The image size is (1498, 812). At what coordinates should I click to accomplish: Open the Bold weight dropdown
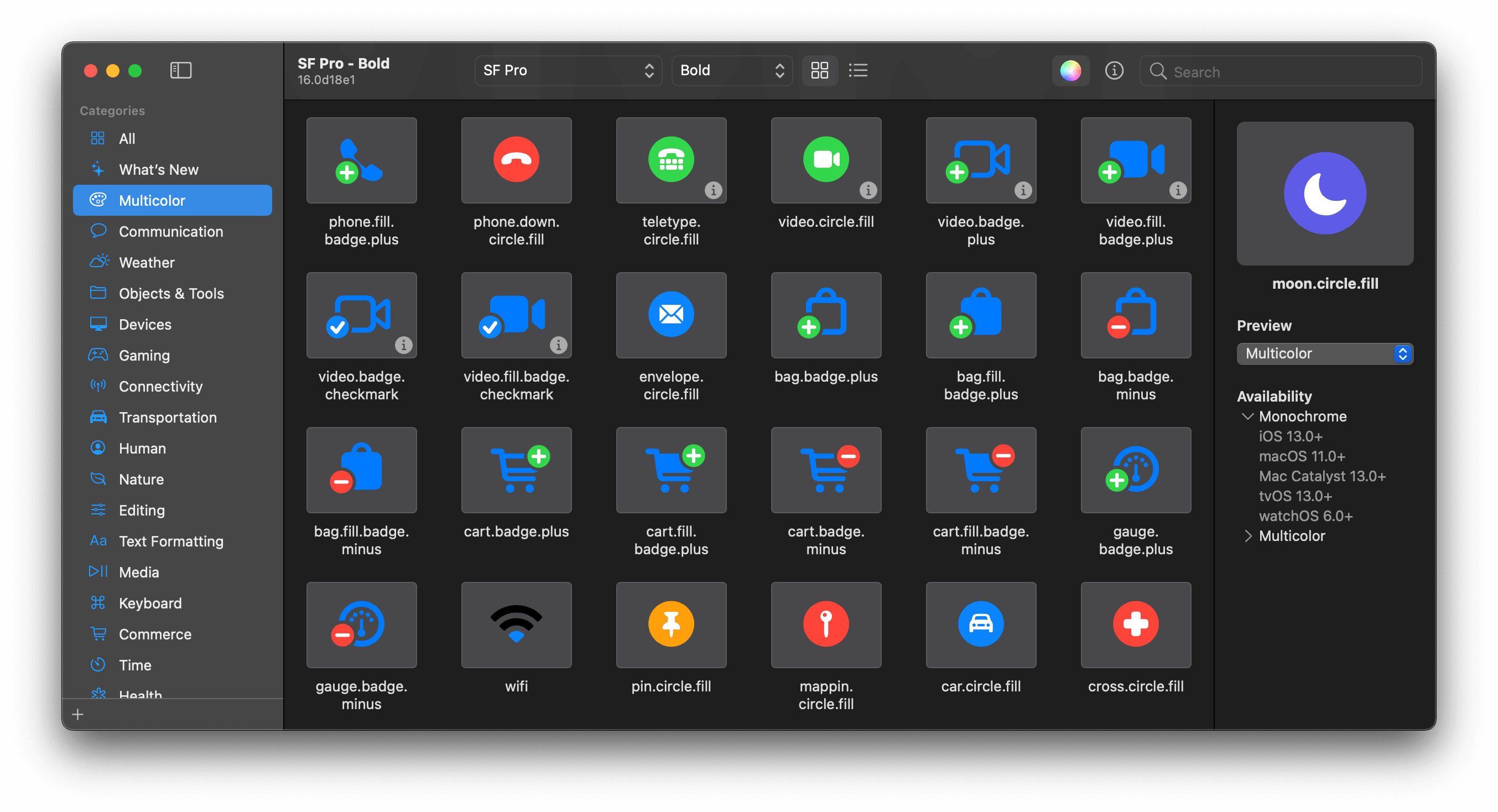(731, 70)
